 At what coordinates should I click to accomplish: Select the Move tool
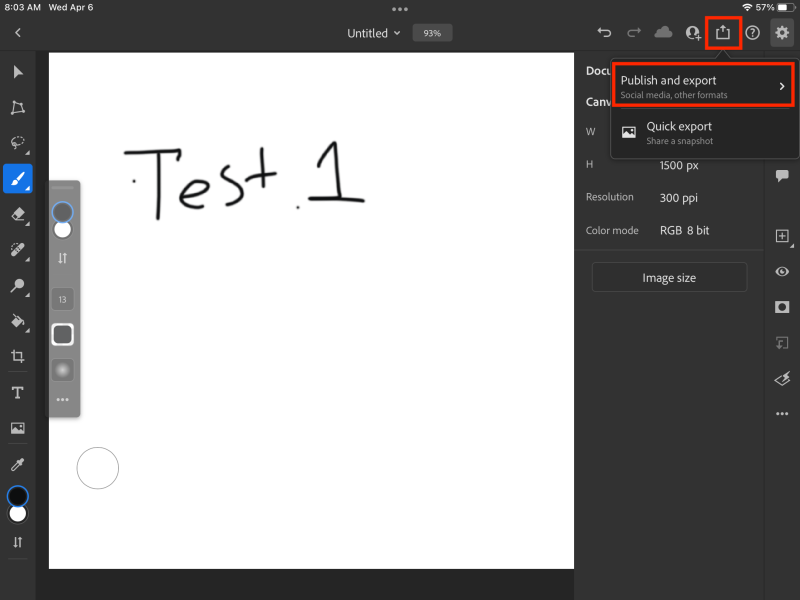pyautogui.click(x=17, y=71)
